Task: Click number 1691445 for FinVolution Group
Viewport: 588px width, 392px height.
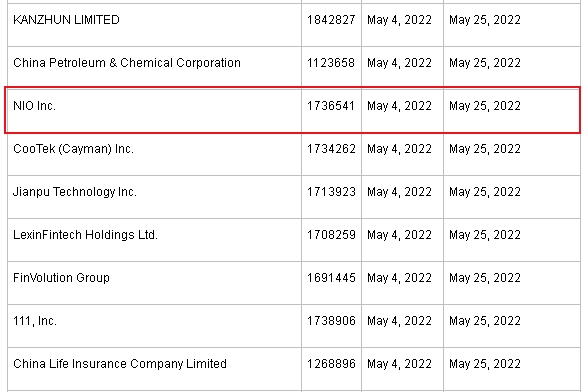Action: (331, 278)
